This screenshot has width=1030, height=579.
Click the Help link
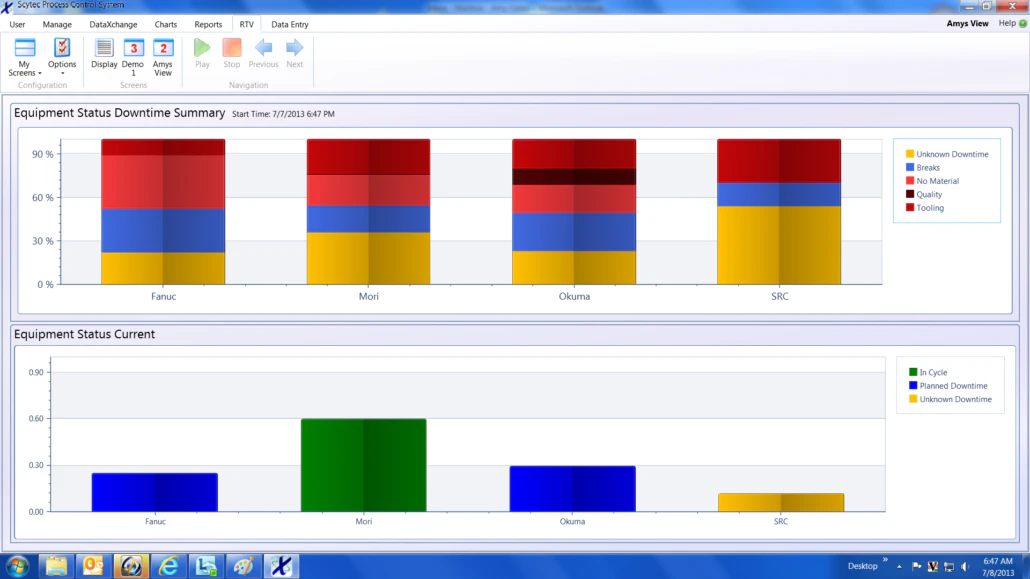(1007, 22)
